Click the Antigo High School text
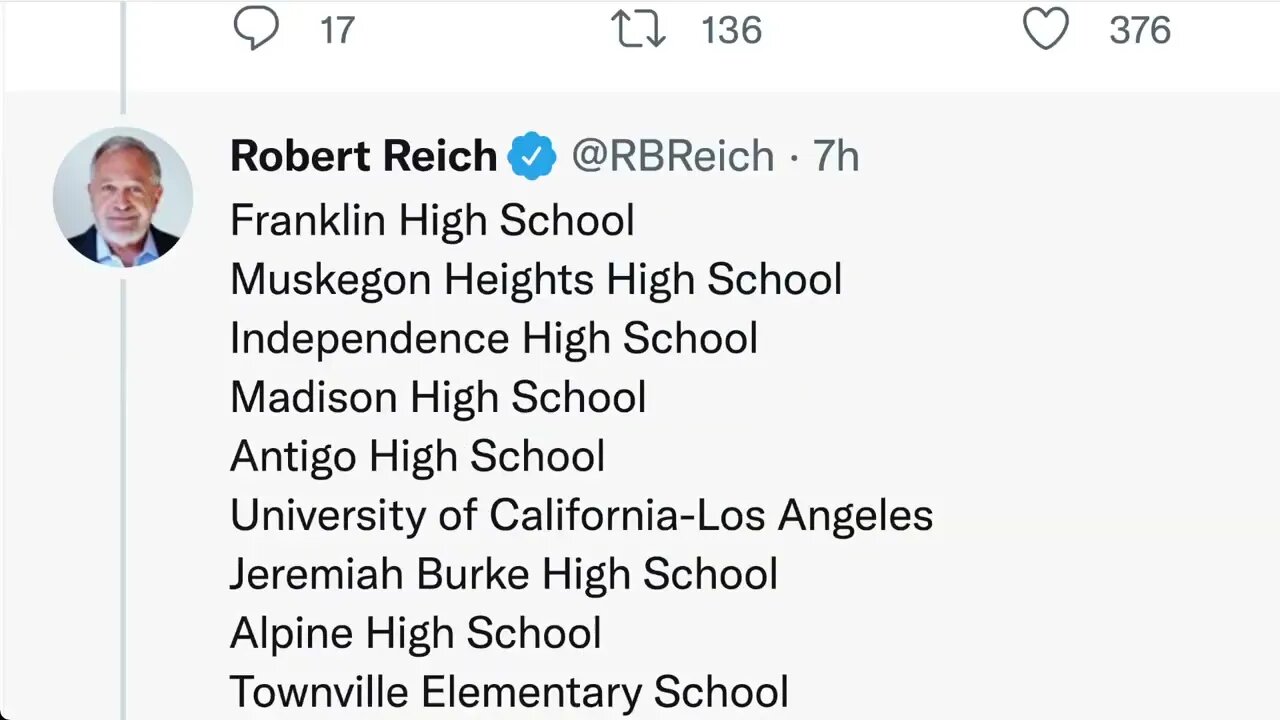This screenshot has height=720, width=1280. (417, 456)
